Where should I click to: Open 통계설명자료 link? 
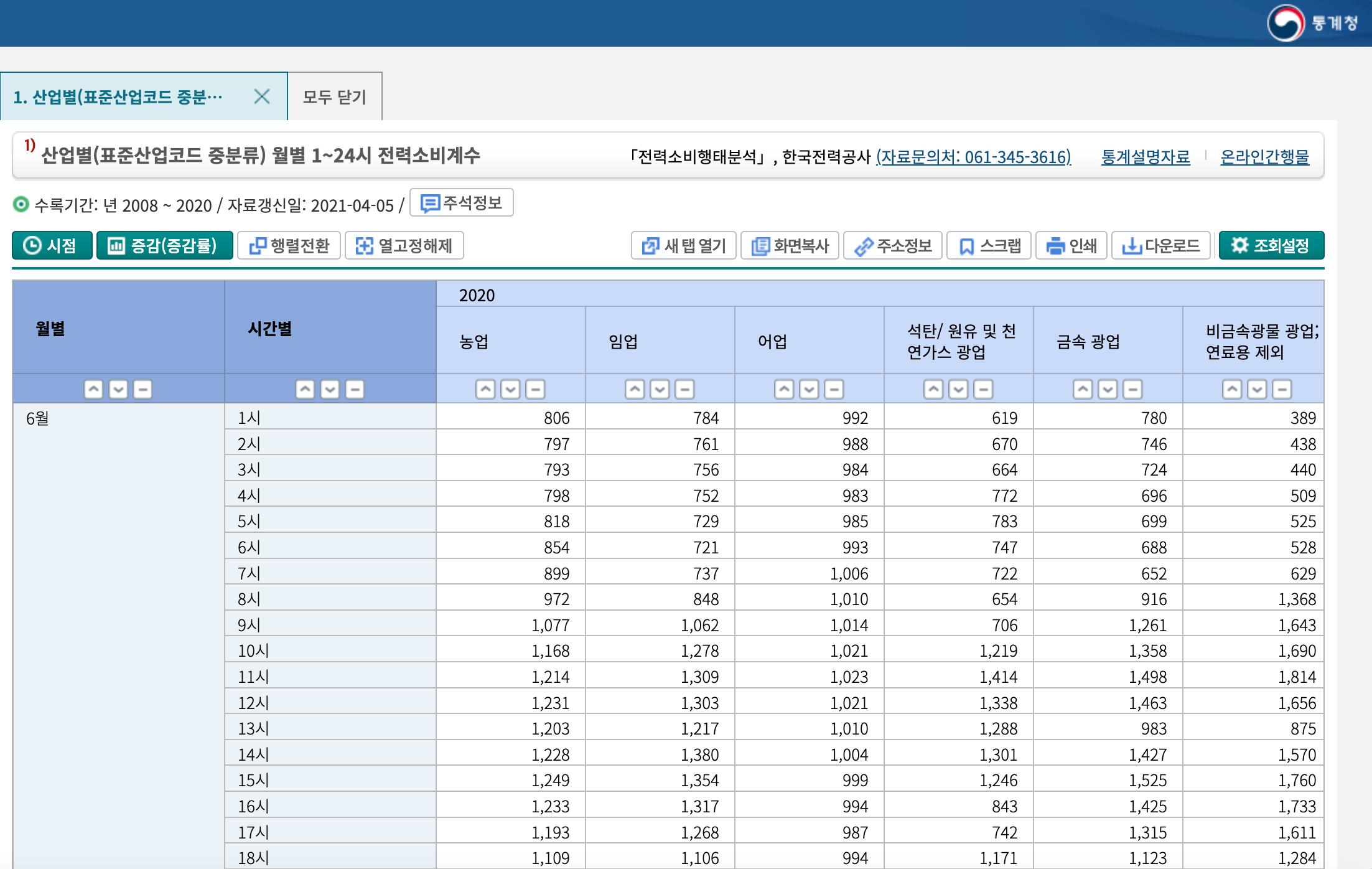[x=1145, y=157]
